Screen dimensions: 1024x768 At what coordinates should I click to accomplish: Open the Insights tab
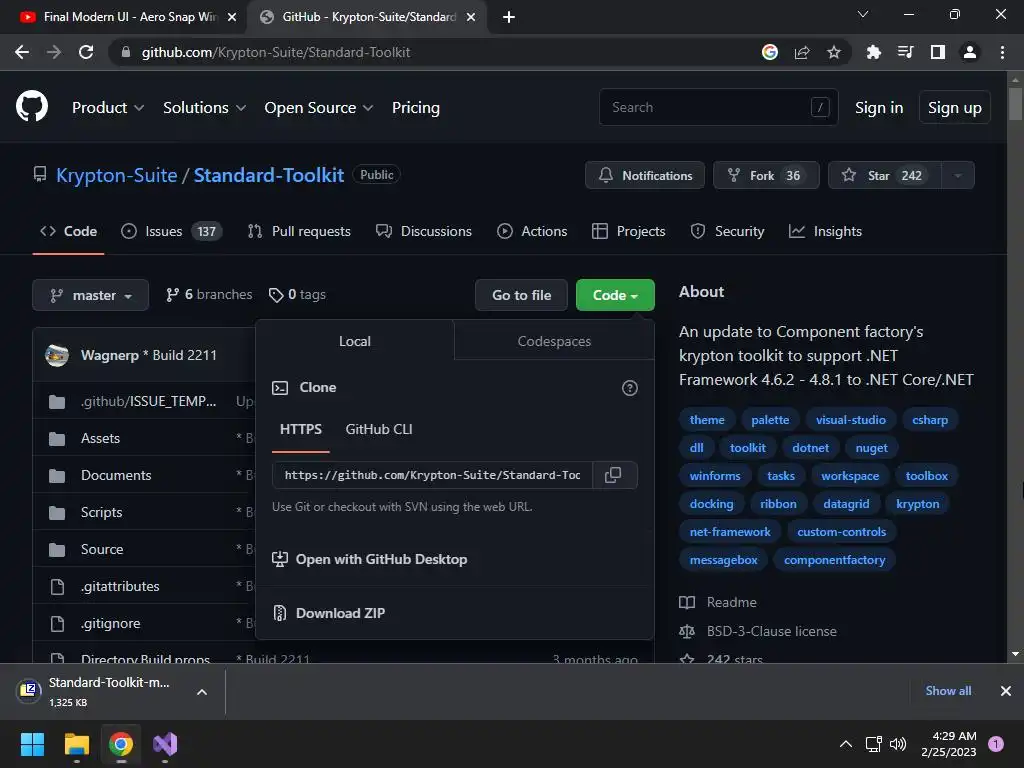pos(825,231)
